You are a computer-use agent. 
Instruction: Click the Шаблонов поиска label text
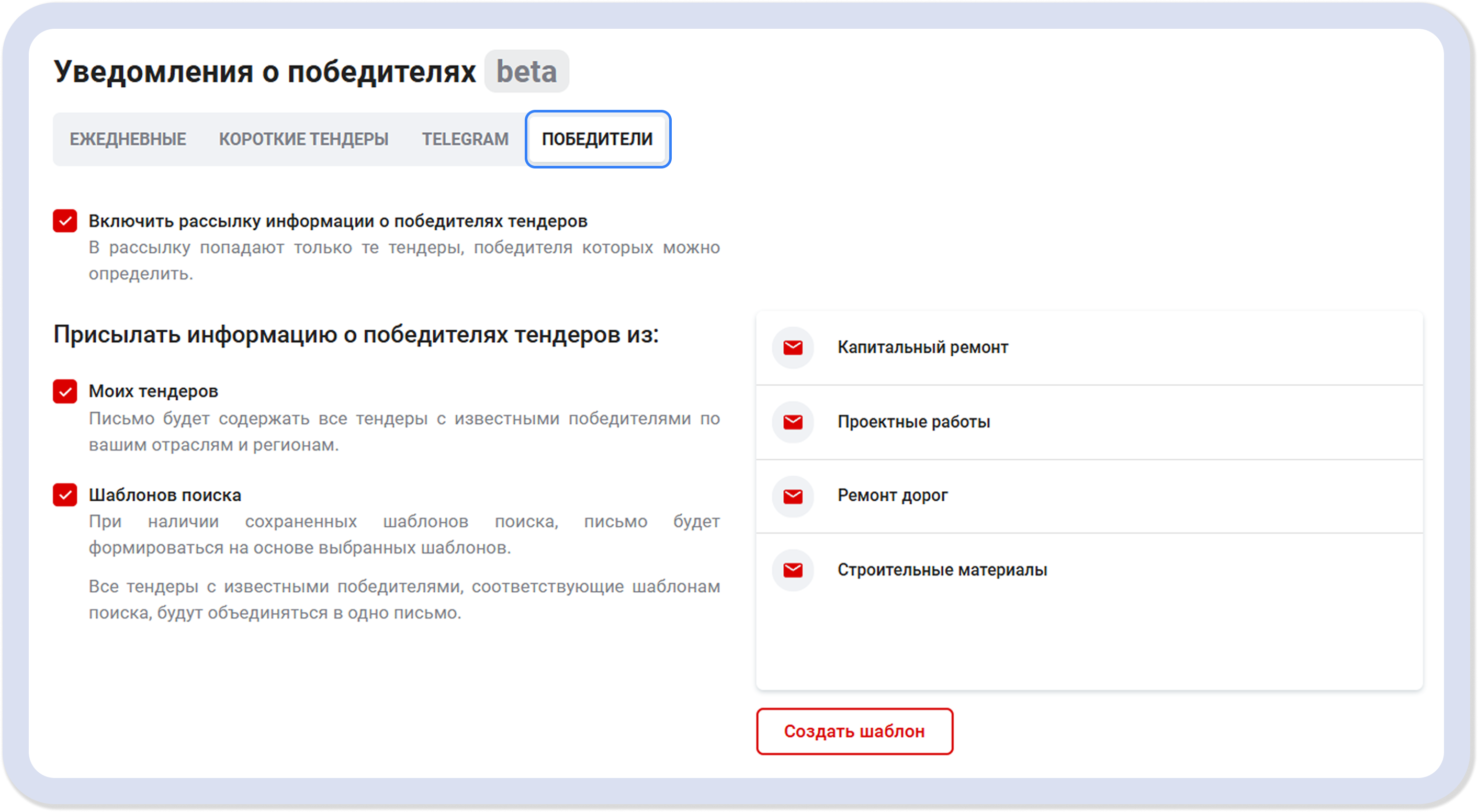(x=165, y=494)
